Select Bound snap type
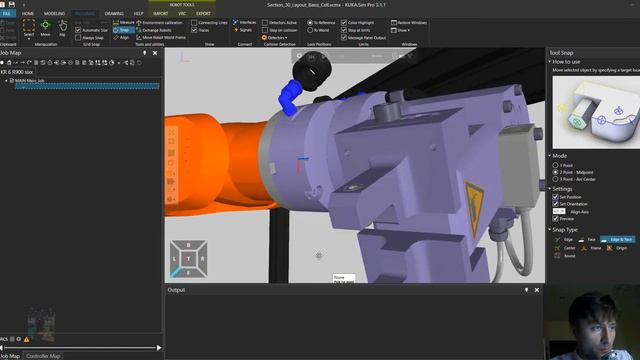This screenshot has height=360, width=640. tap(565, 256)
